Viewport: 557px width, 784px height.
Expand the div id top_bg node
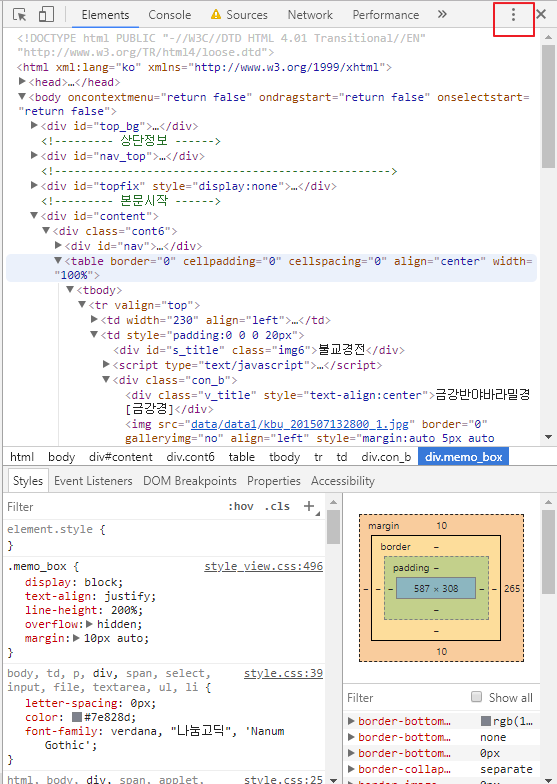pos(34,125)
